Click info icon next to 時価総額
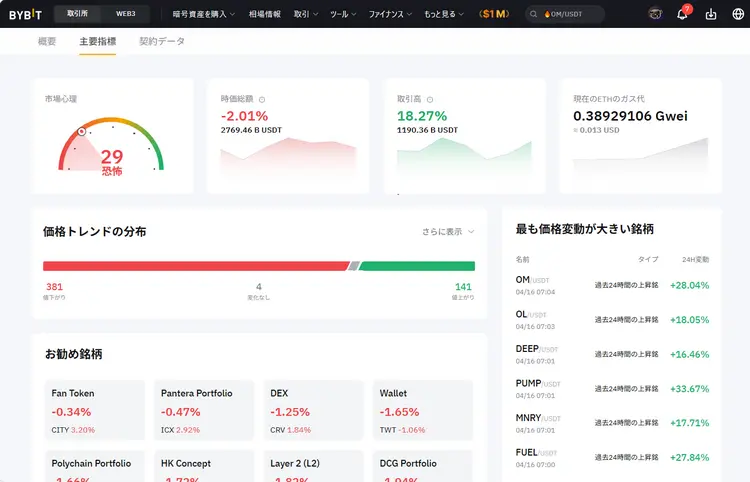Image resolution: width=750 pixels, height=482 pixels. 262,99
